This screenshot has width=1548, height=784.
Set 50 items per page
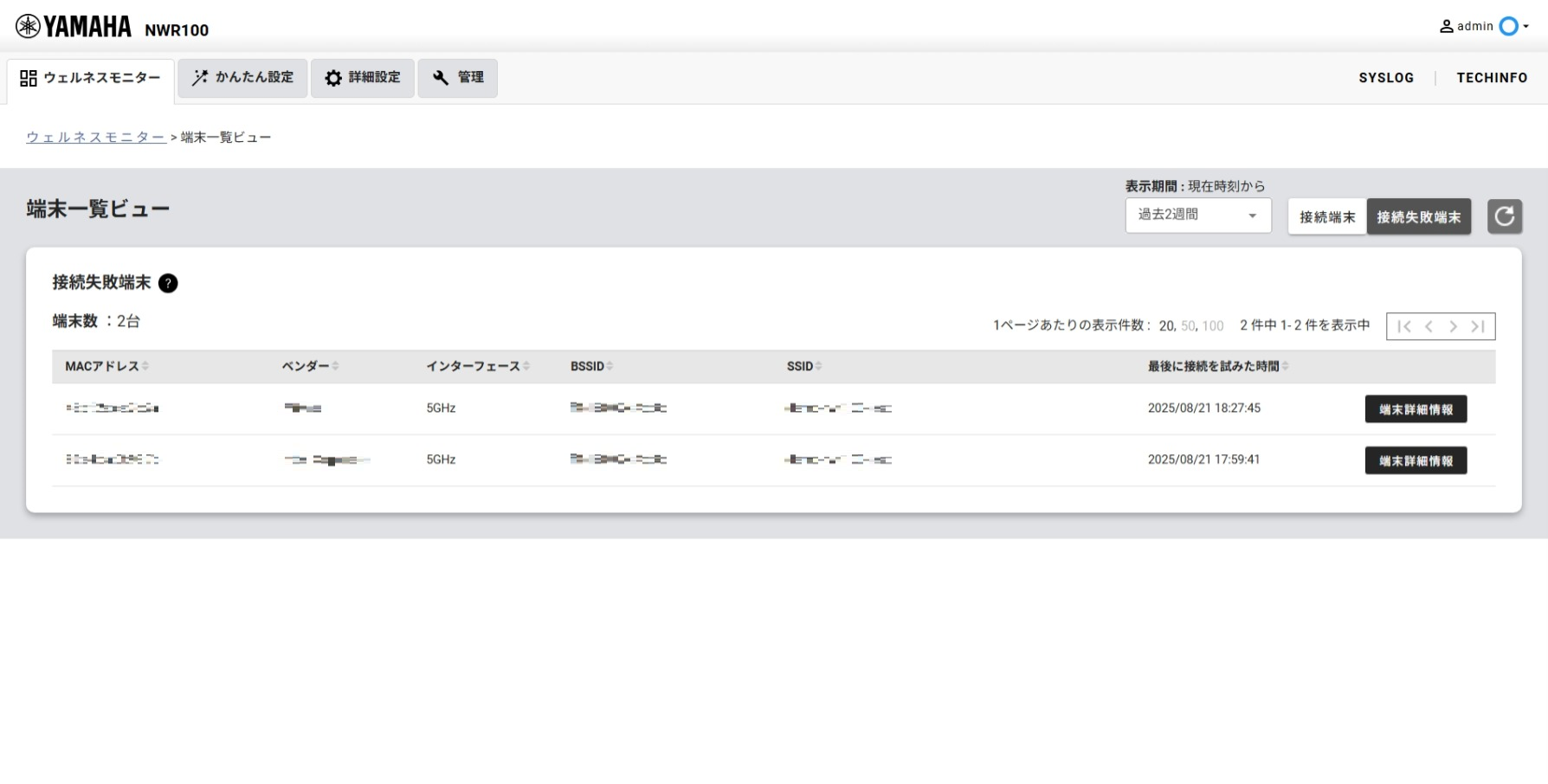point(1188,326)
